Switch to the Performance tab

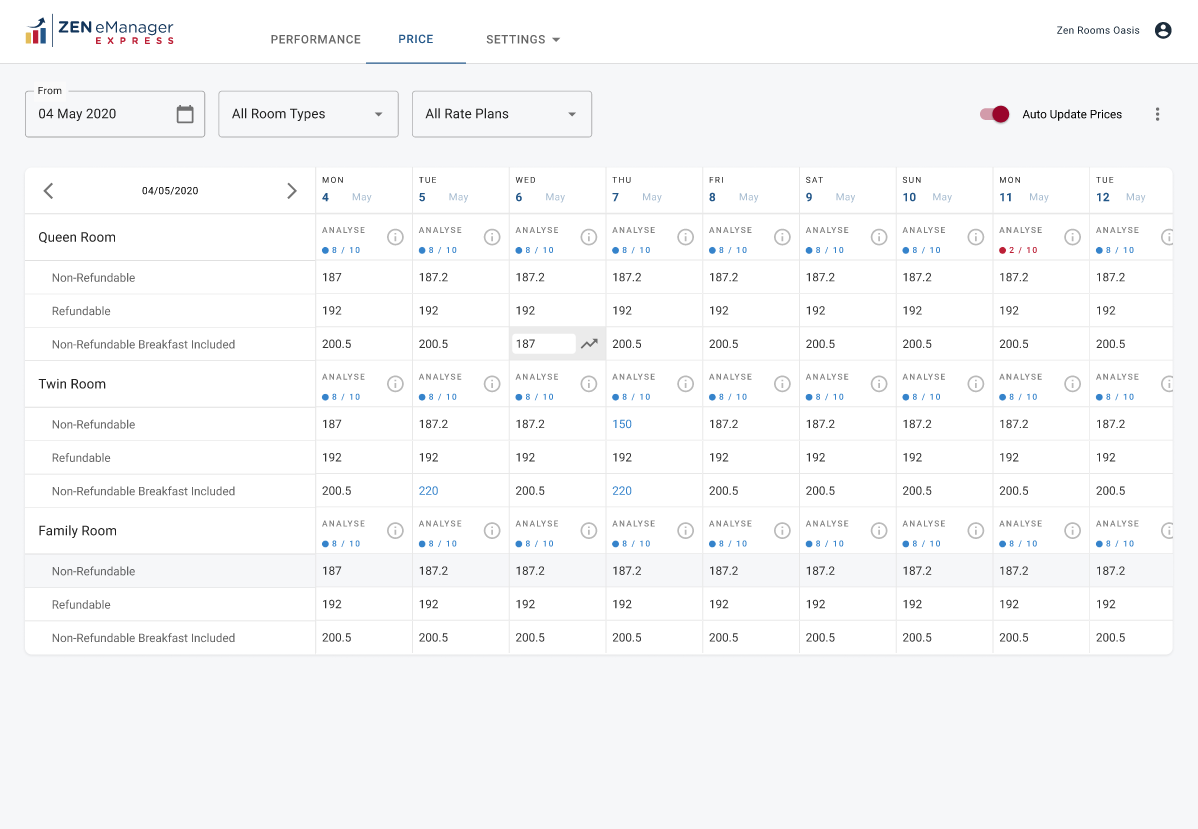315,39
